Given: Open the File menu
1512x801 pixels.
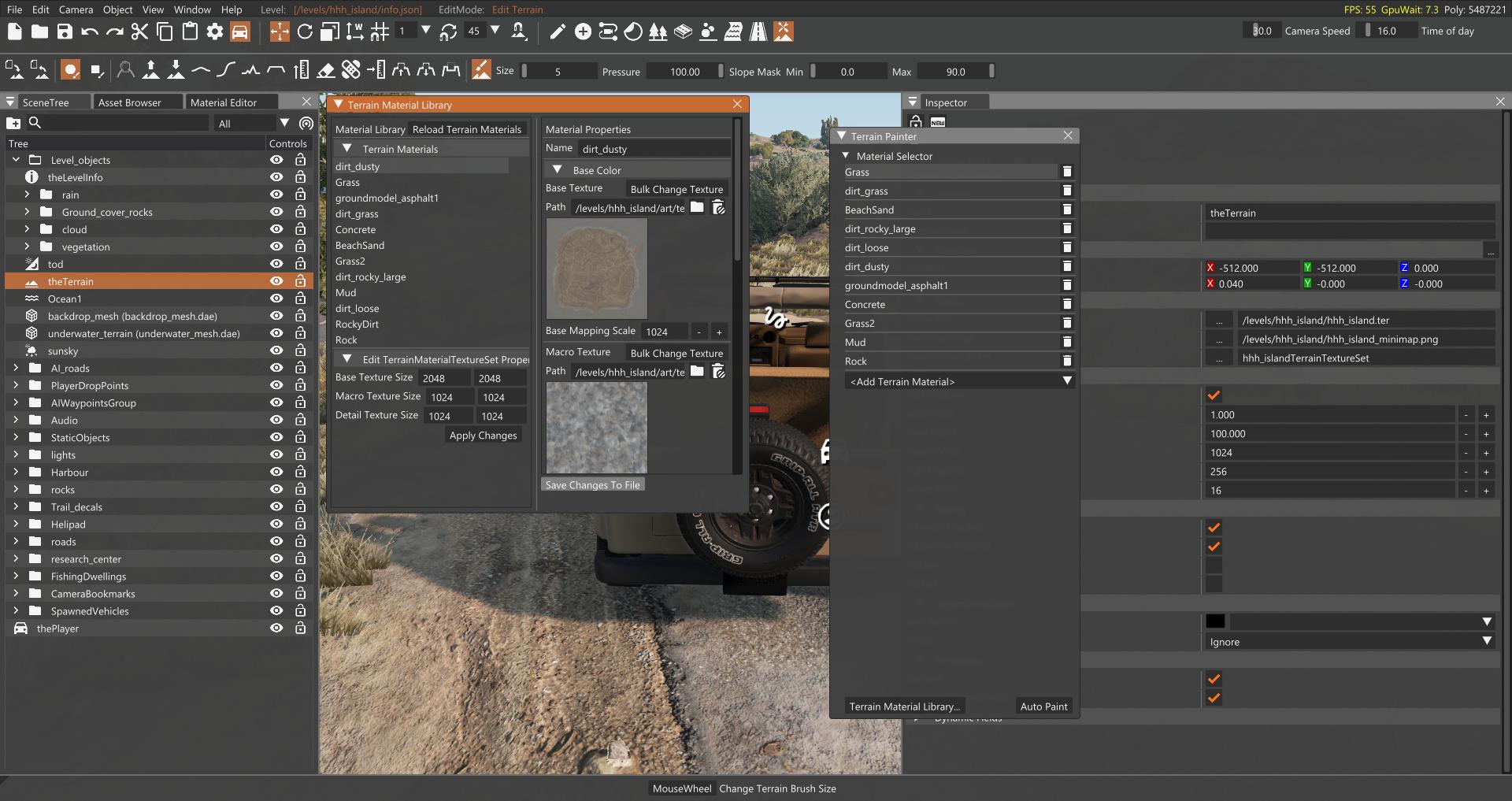Looking at the screenshot, I should [15, 9].
